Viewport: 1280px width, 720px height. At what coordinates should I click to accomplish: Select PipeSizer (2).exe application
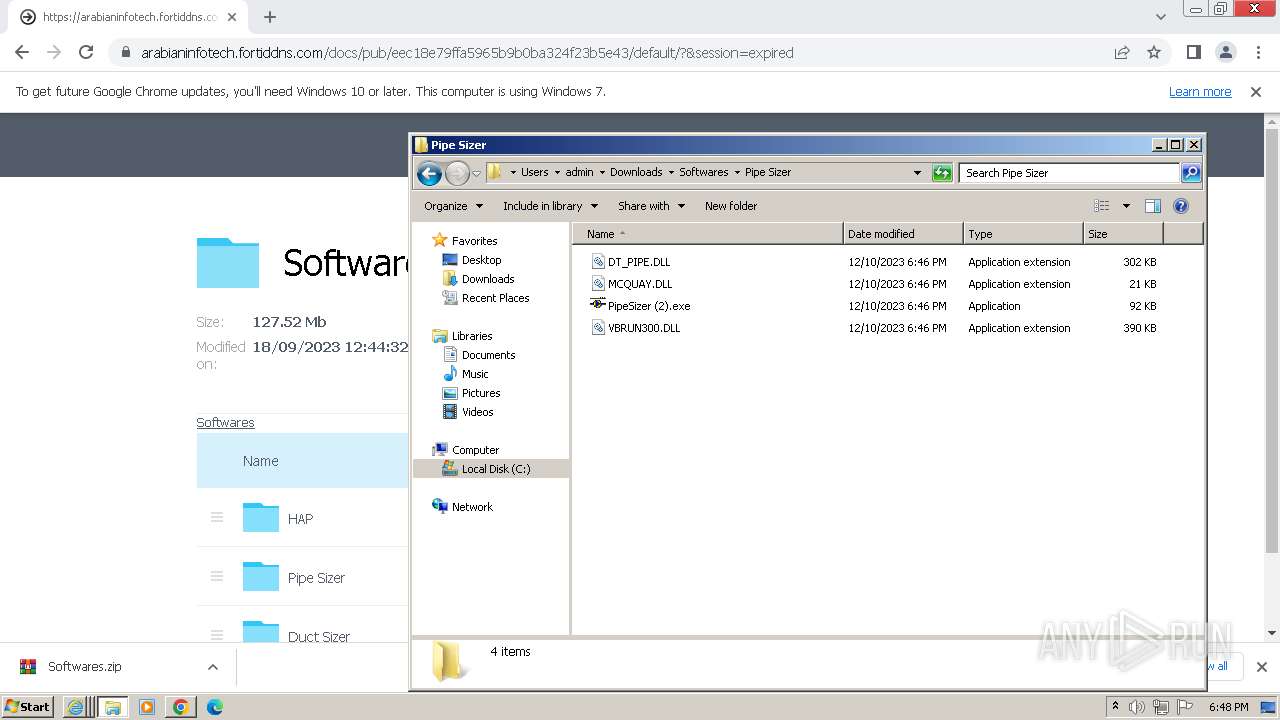(649, 306)
